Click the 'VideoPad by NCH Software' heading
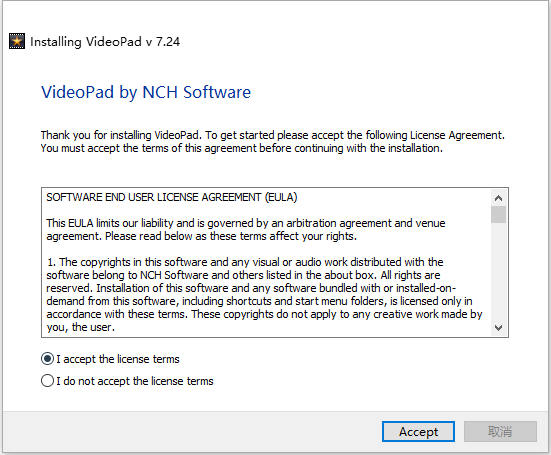 [146, 92]
